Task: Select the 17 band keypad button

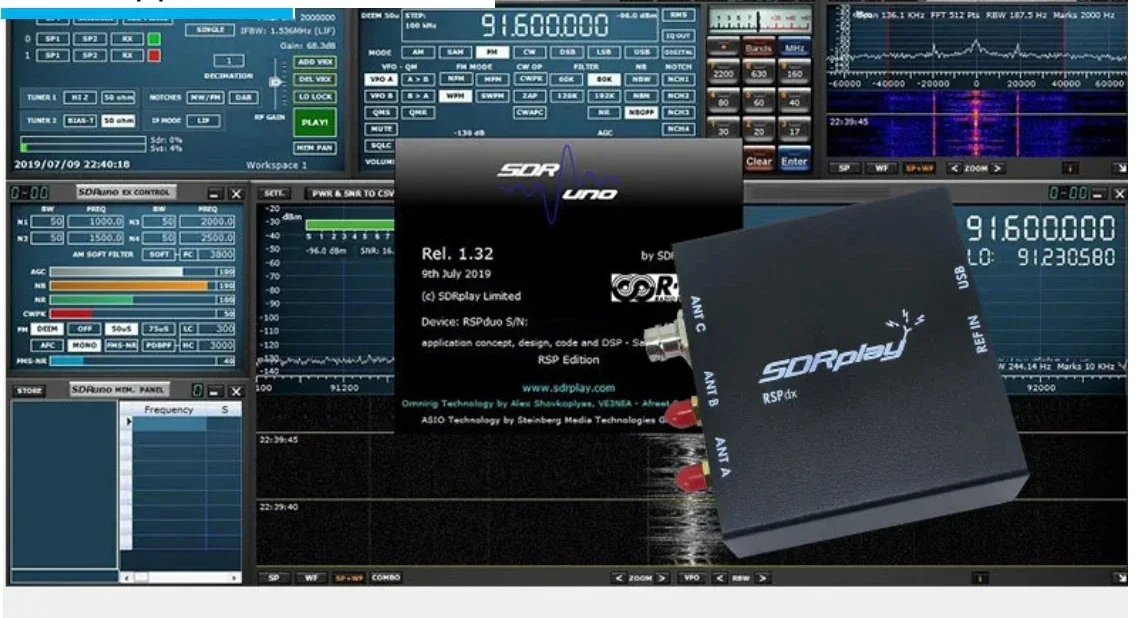Action: [794, 130]
